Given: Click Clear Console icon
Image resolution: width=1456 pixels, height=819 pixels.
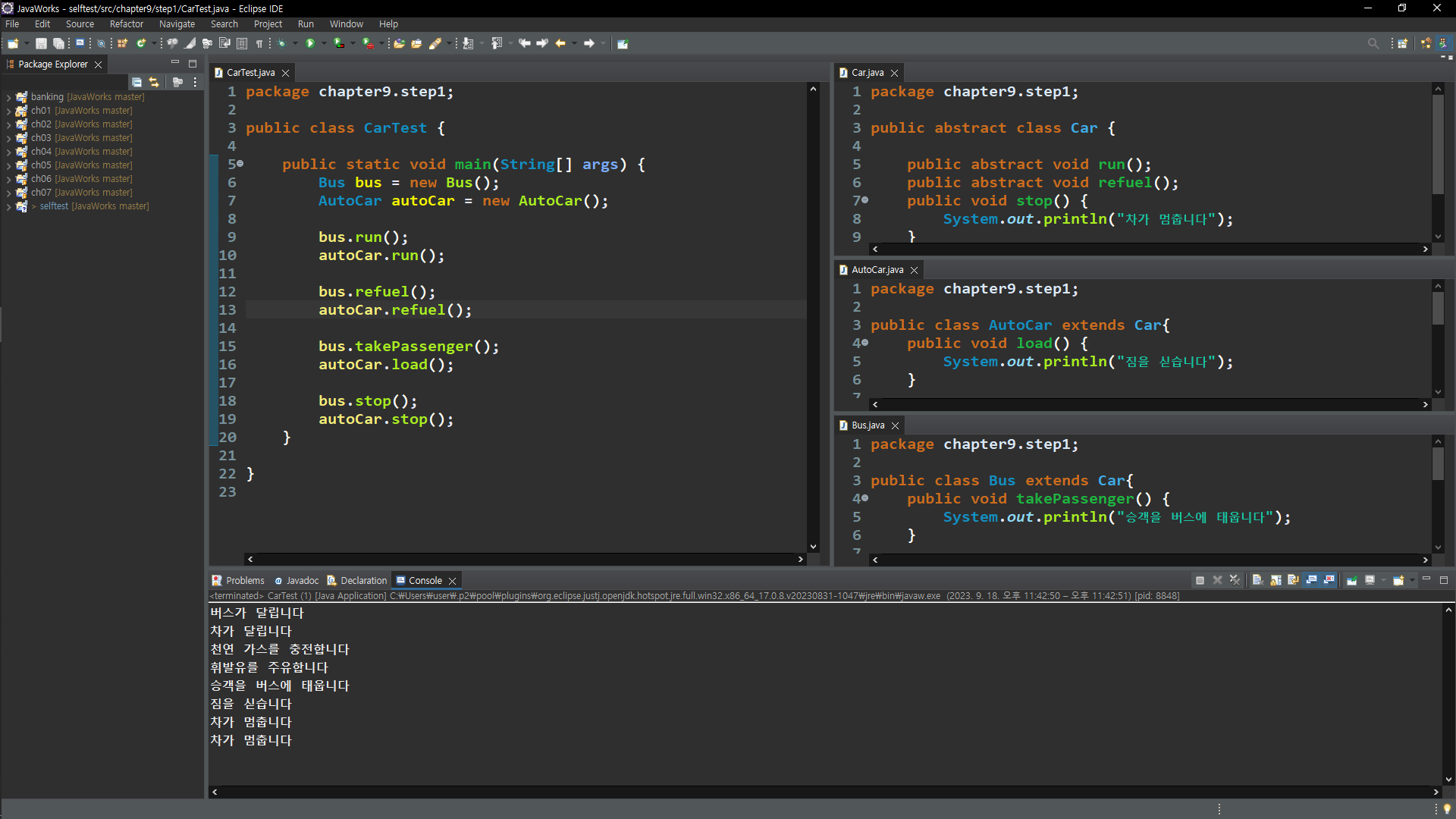Looking at the screenshot, I should click(1257, 580).
